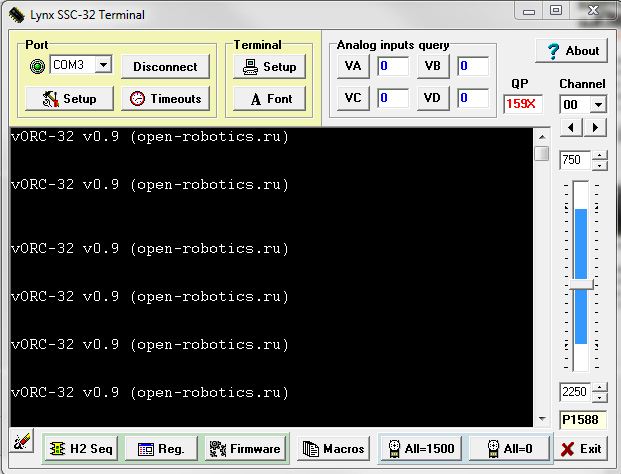Open the About dialog
621x474 pixels.
(571, 51)
